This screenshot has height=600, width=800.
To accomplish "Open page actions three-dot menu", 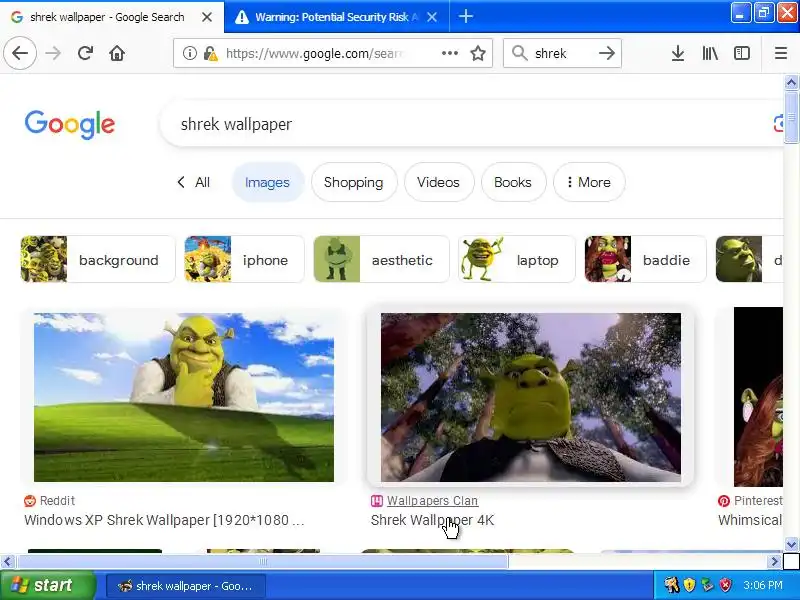I will (449, 53).
